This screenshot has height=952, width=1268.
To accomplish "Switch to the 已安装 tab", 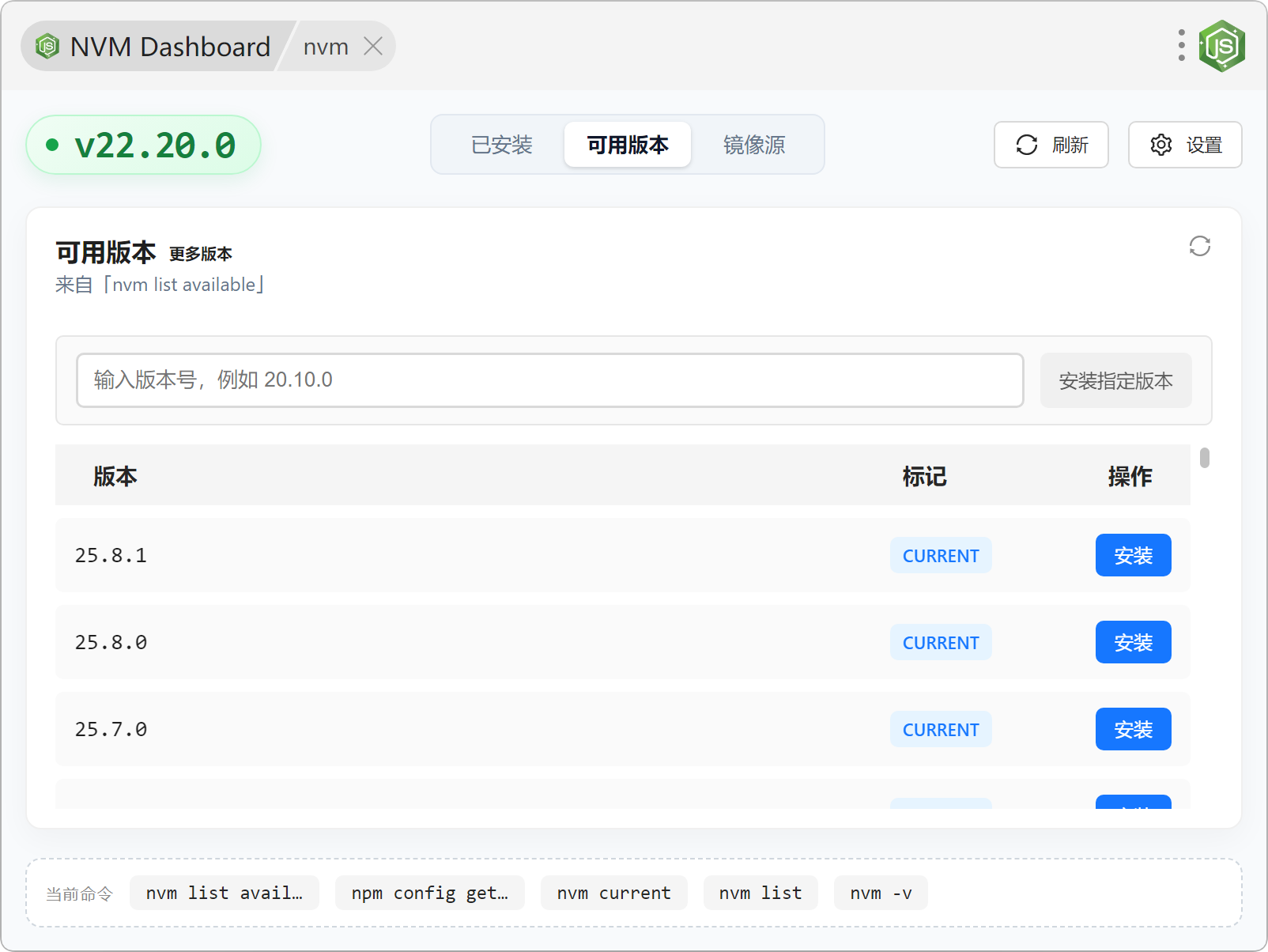I will click(x=501, y=145).
